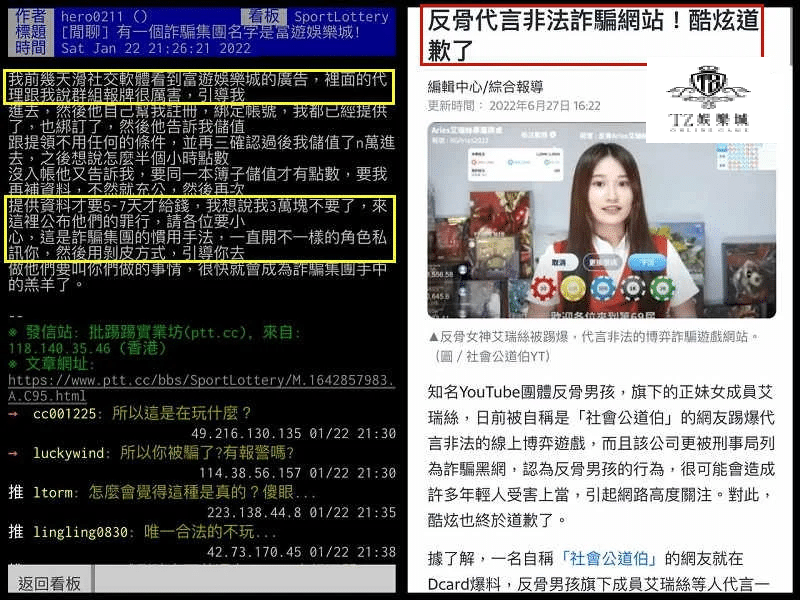Image resolution: width=800 pixels, height=600 pixels.
Task: Click source IP 118.140.35.46 (香港)
Action: tap(87, 348)
